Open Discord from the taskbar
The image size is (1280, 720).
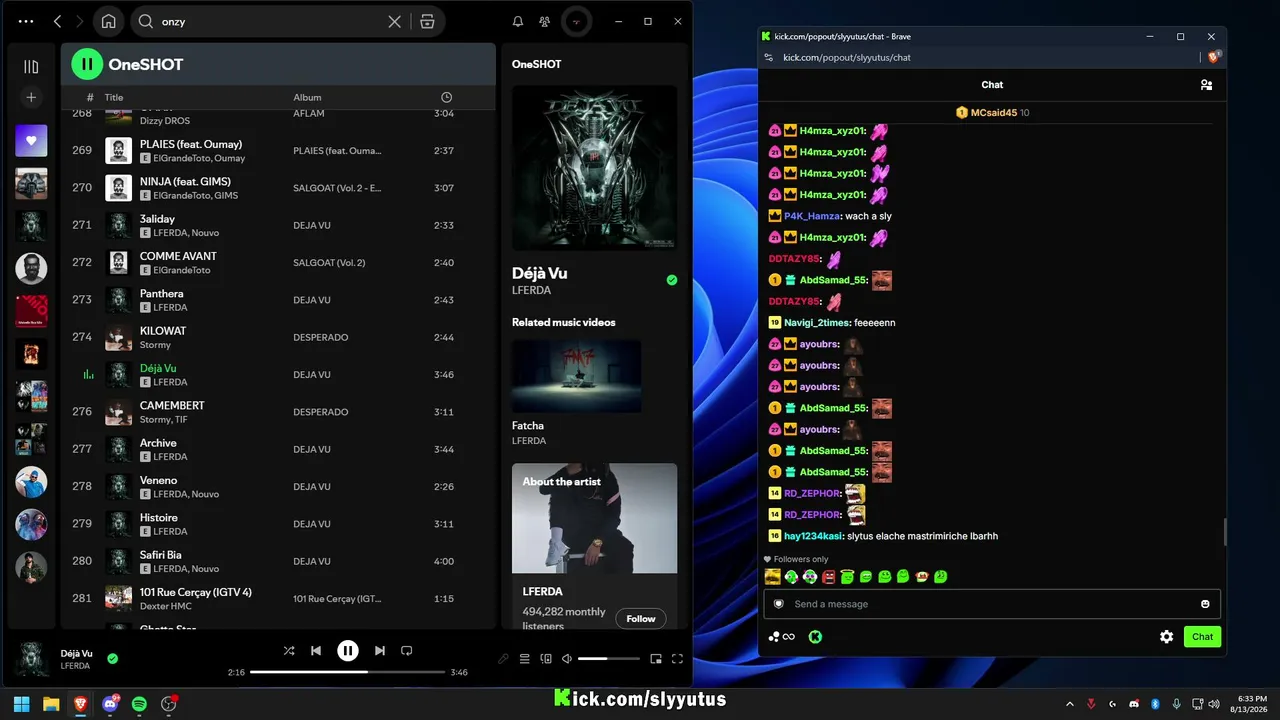(110, 704)
